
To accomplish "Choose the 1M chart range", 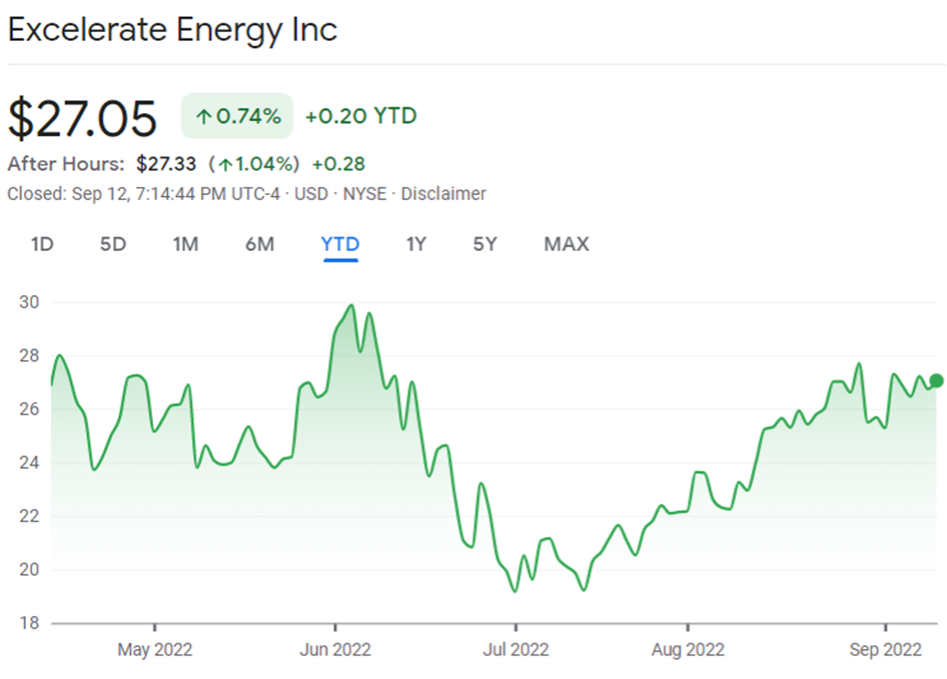I will pos(185,244).
